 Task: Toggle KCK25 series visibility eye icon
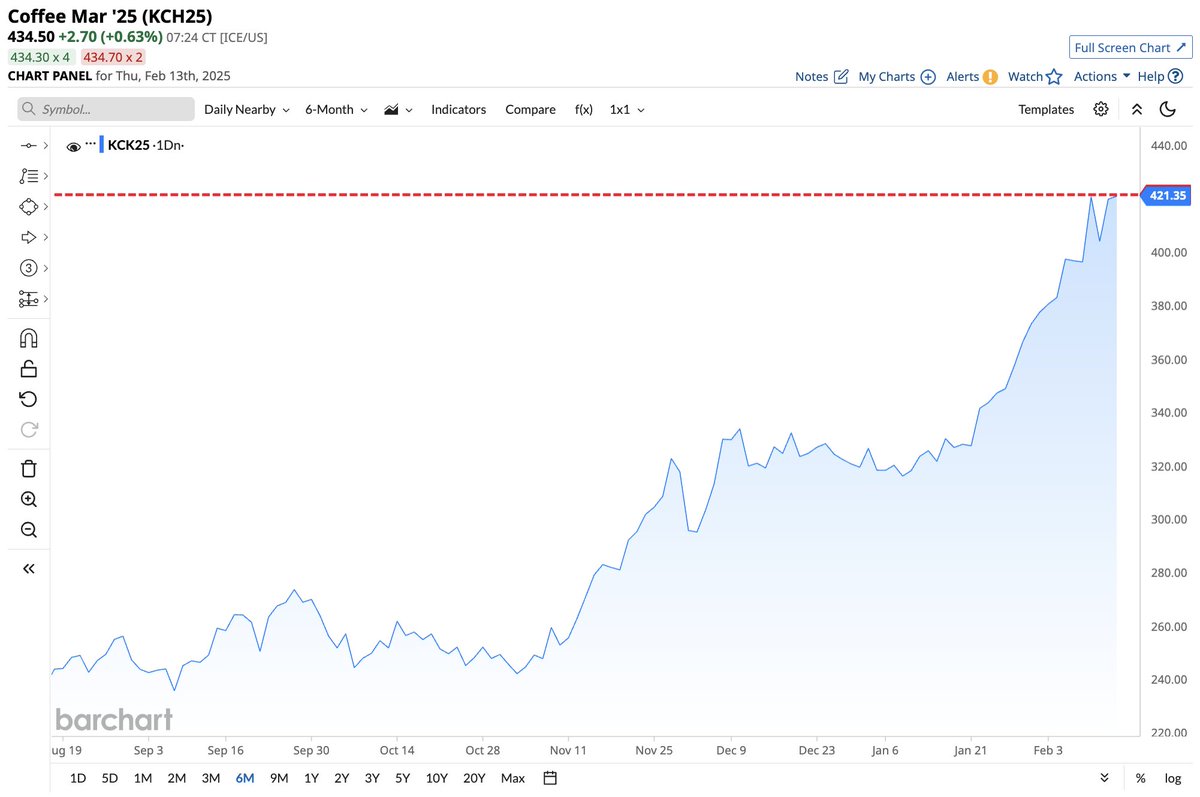coord(73,144)
